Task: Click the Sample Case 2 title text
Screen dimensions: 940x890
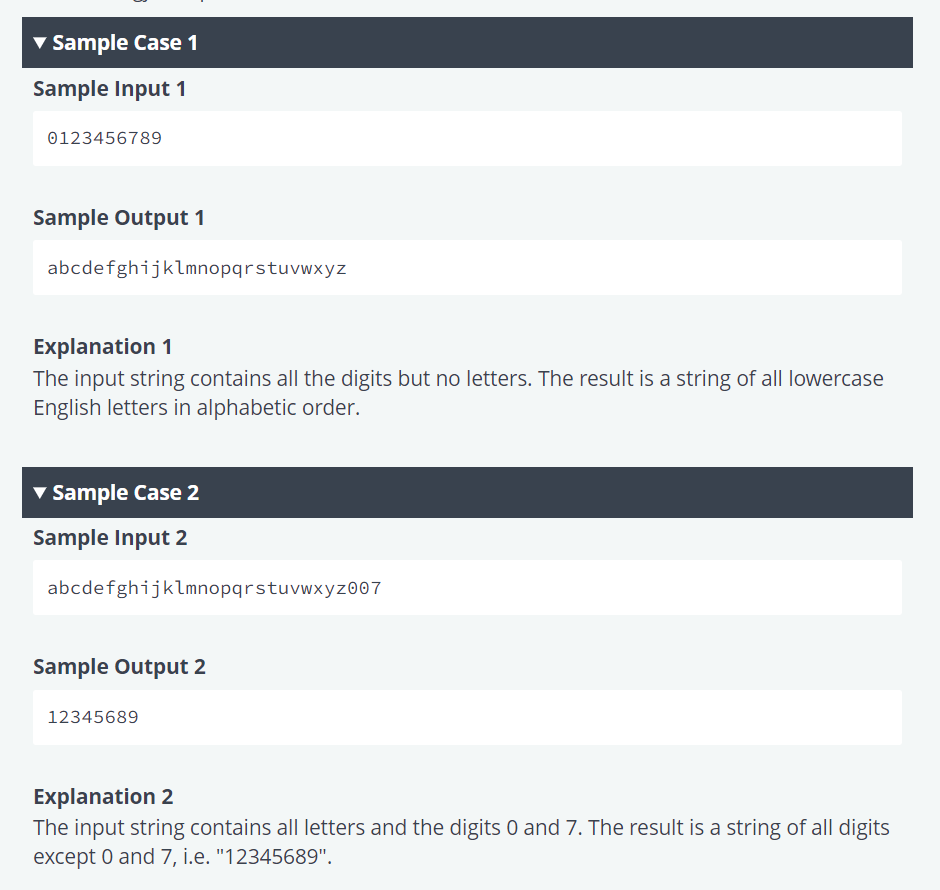Action: point(126,493)
